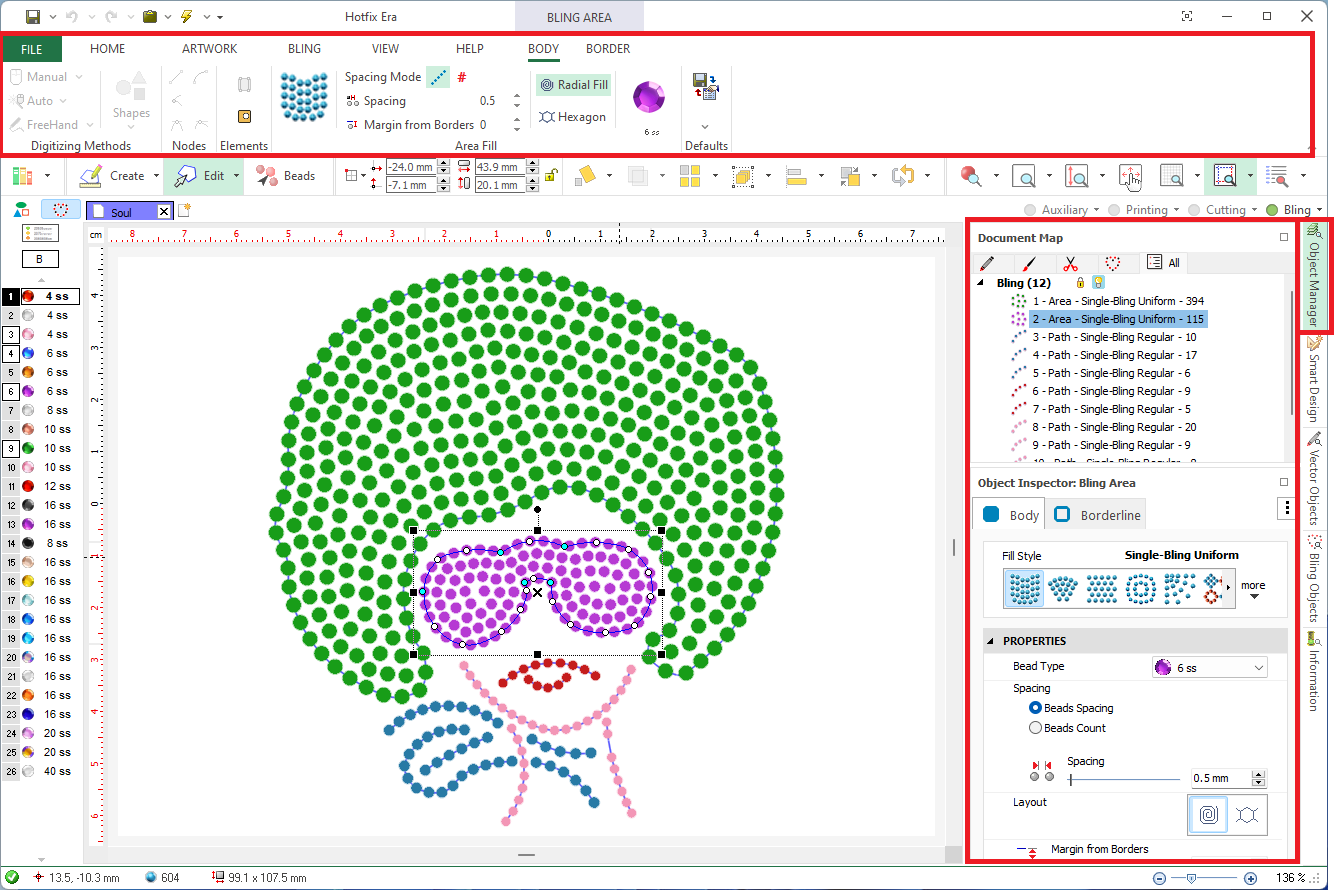Screen dimensions: 1334x894
Task: Click the red magnifier zoom tool
Action: coord(970,176)
